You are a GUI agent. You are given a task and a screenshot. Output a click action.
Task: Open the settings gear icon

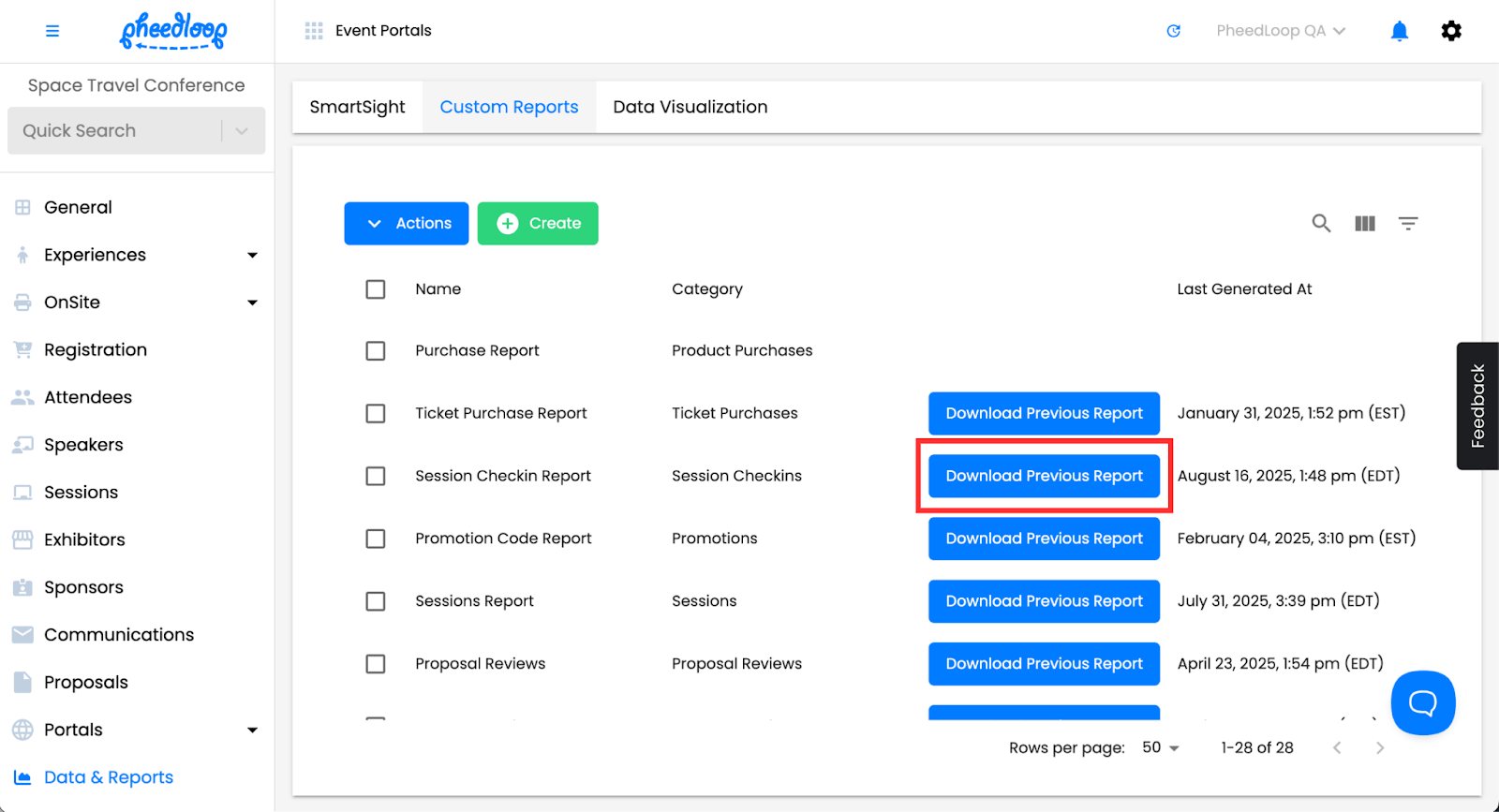tap(1451, 31)
